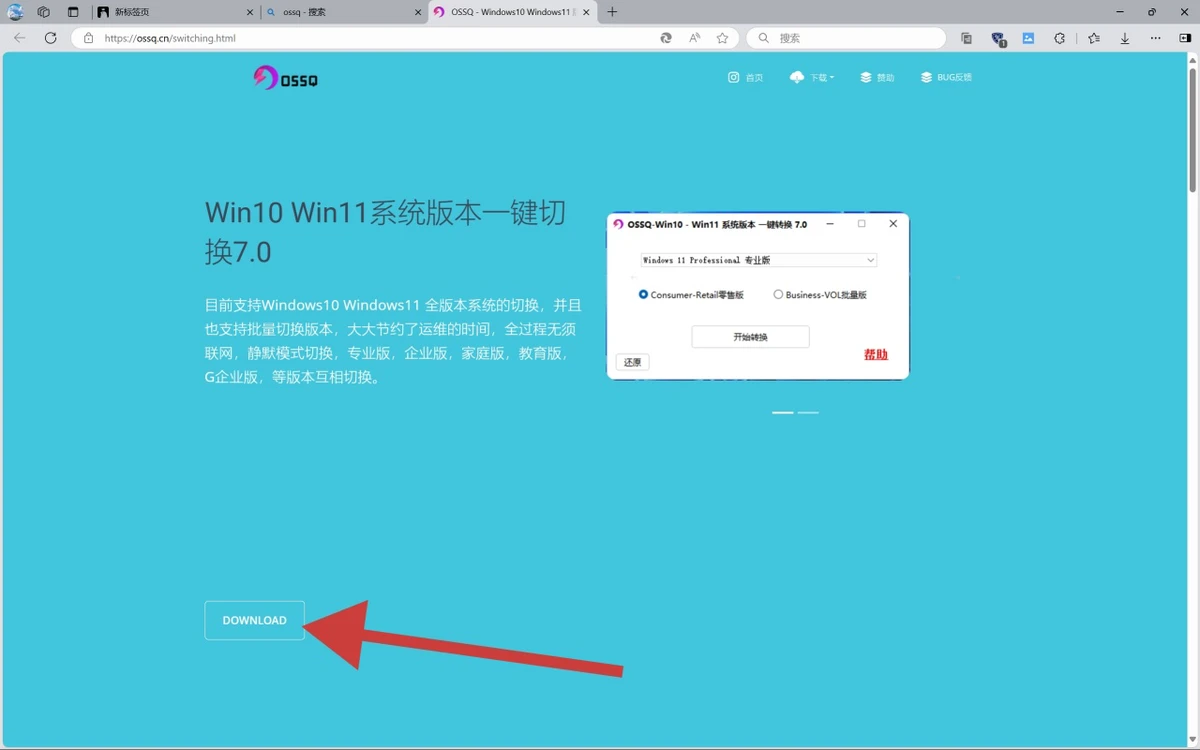The width and height of the screenshot is (1200, 750).
Task: Expand the 下载 dropdown in navigation
Action: tap(812, 77)
